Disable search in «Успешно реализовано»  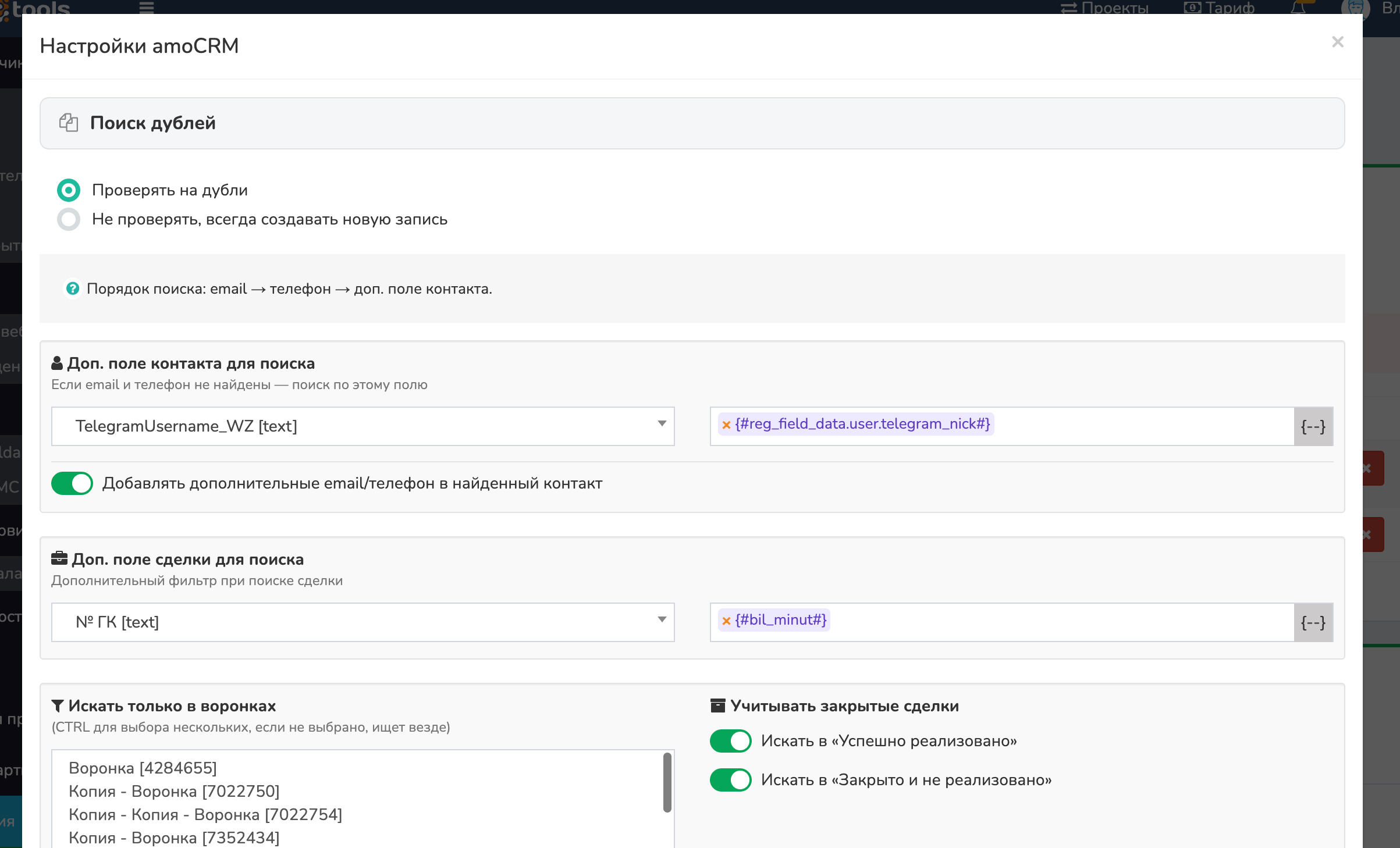(730, 741)
